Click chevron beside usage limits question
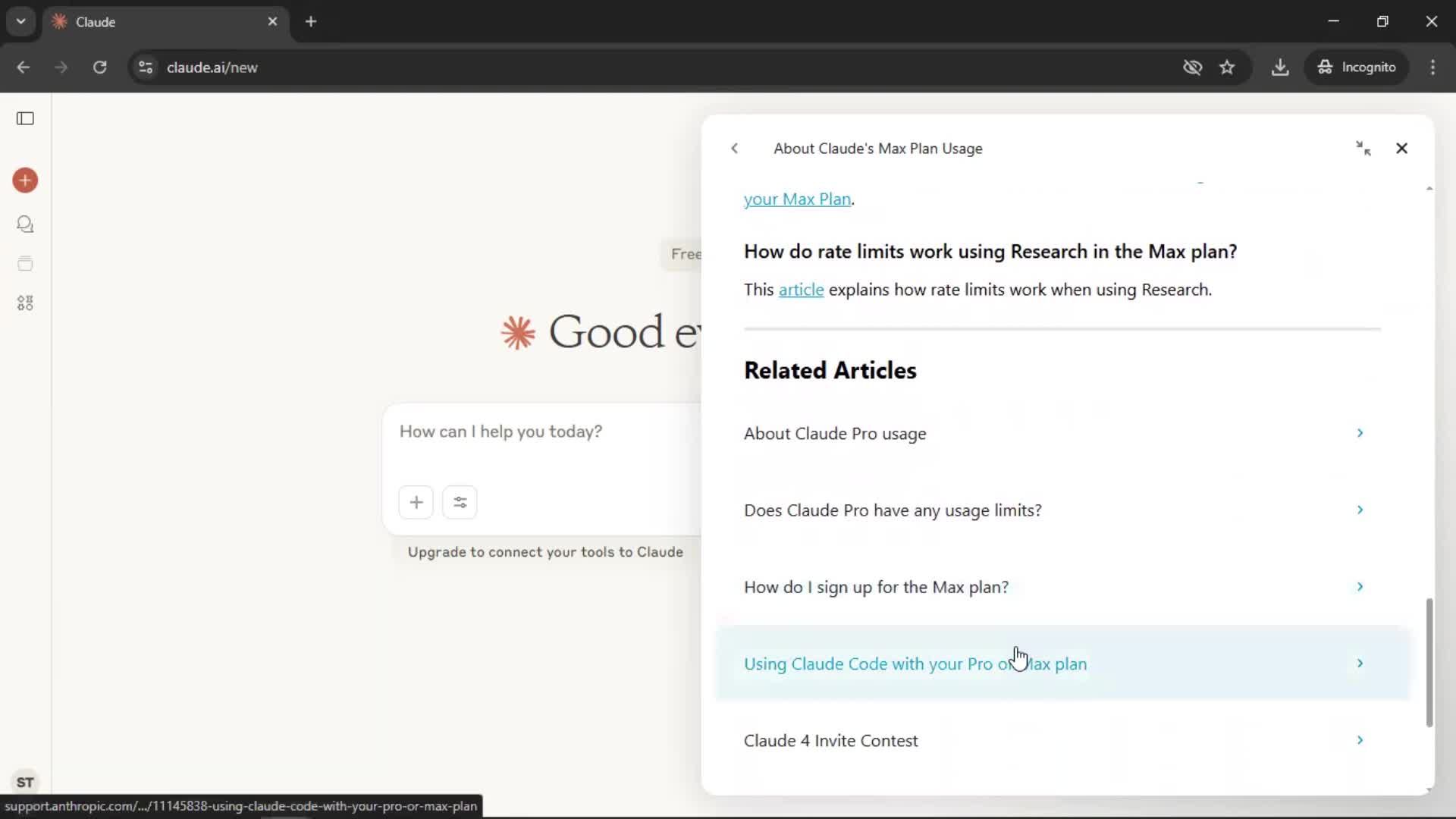This screenshot has height=819, width=1456. [x=1360, y=510]
